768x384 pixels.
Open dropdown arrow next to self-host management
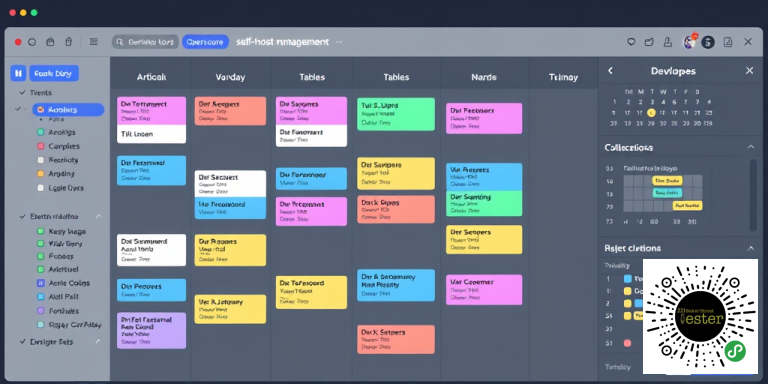[338, 42]
